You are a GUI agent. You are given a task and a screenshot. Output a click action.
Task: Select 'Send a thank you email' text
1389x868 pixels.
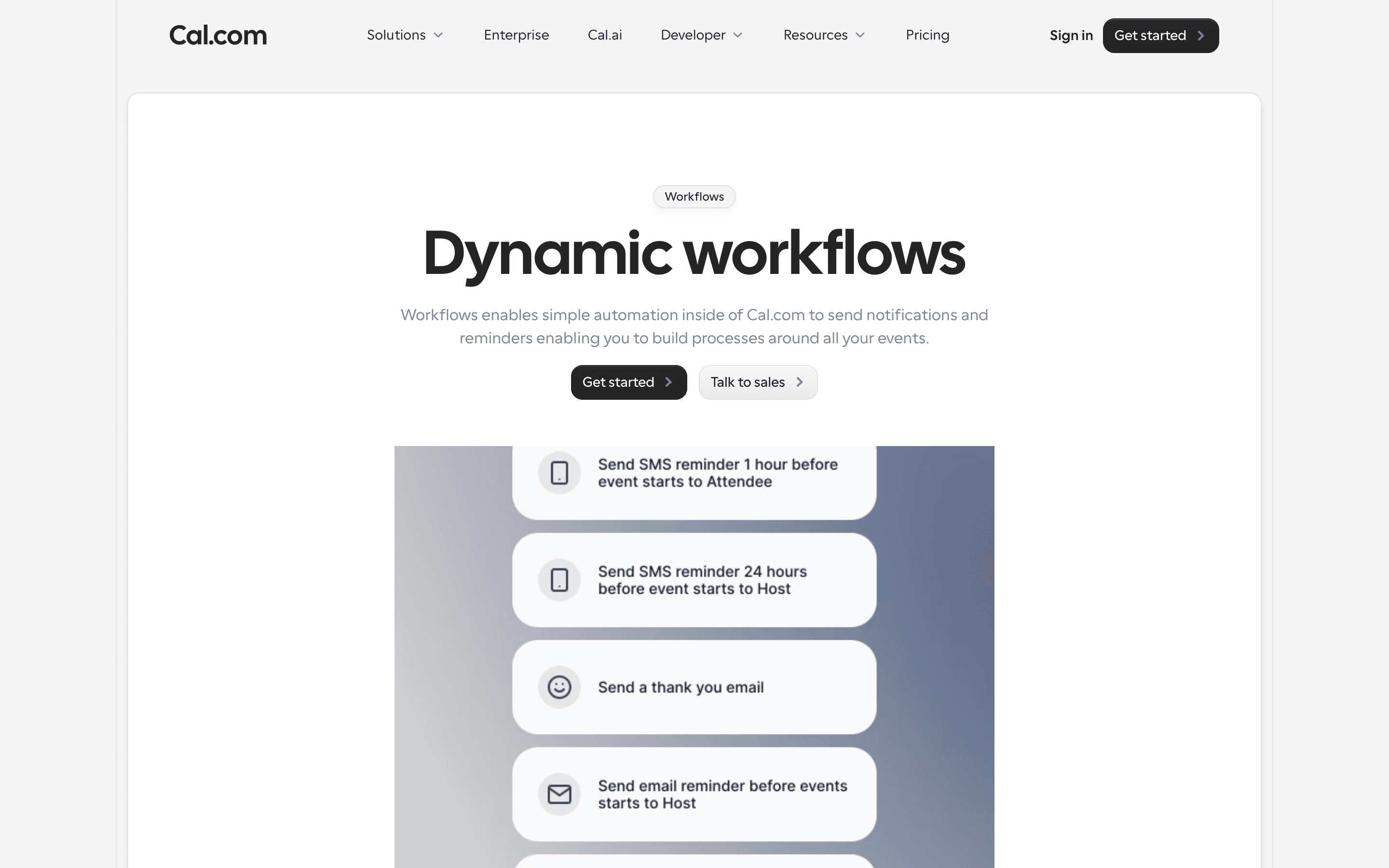click(x=681, y=687)
